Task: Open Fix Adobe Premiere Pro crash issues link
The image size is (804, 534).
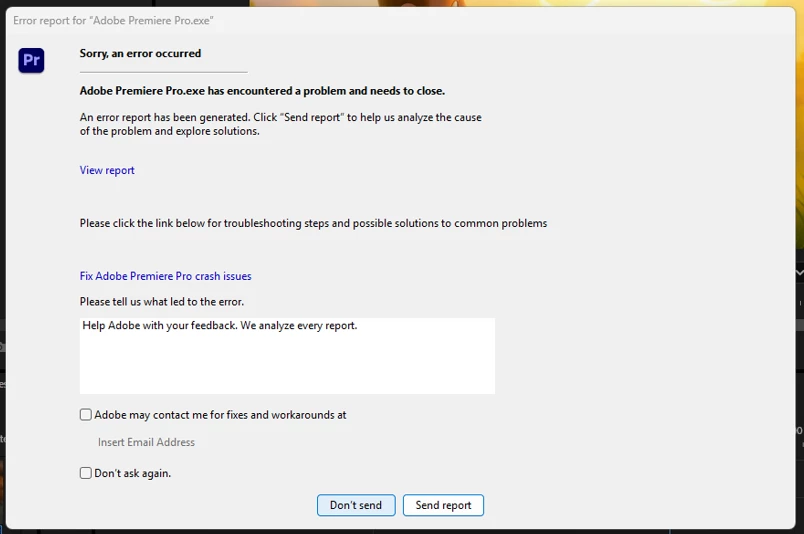Action: [x=165, y=276]
